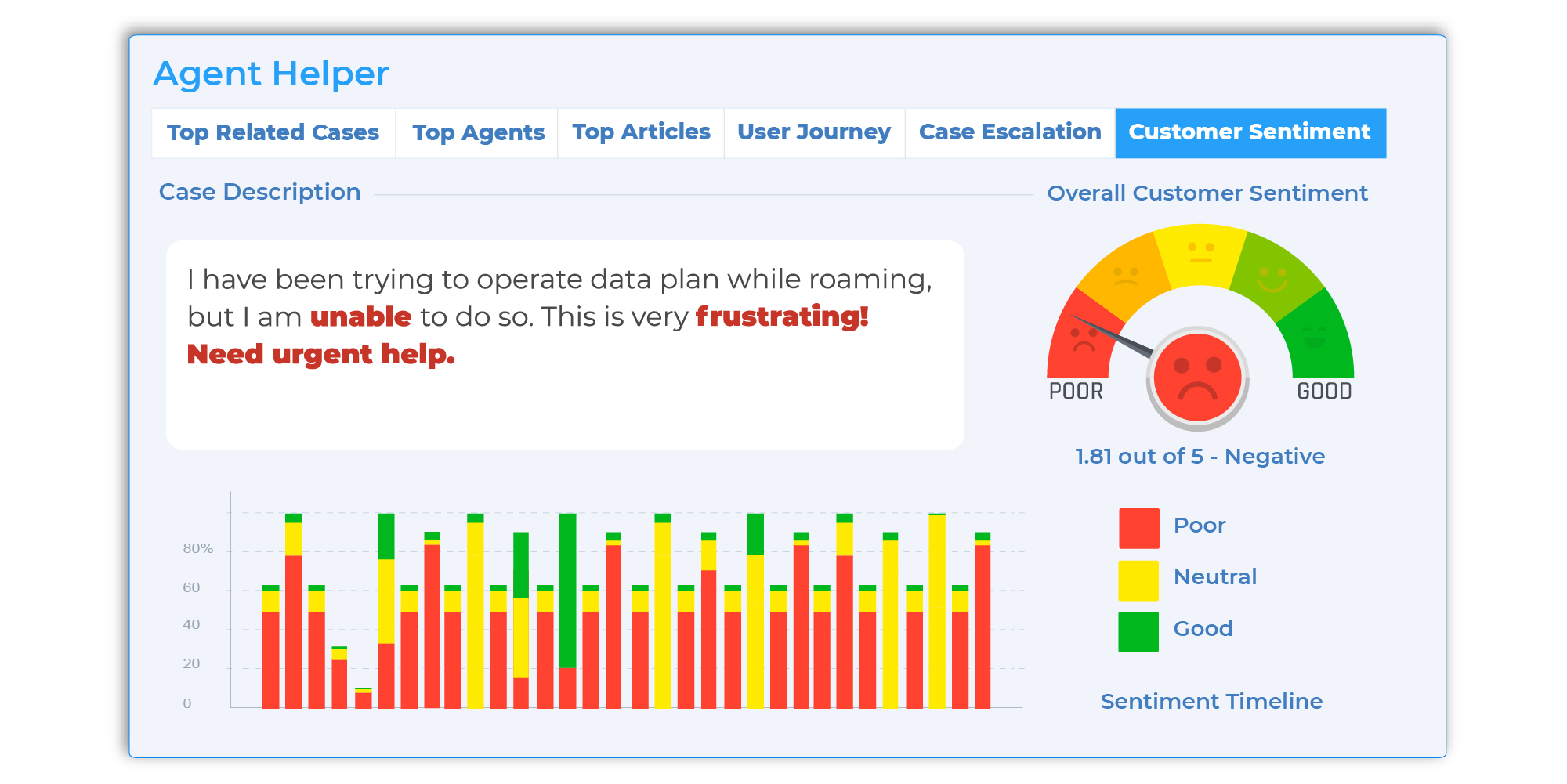This screenshot has height=784, width=1567.
Task: Select the User Journey tab
Action: (813, 133)
